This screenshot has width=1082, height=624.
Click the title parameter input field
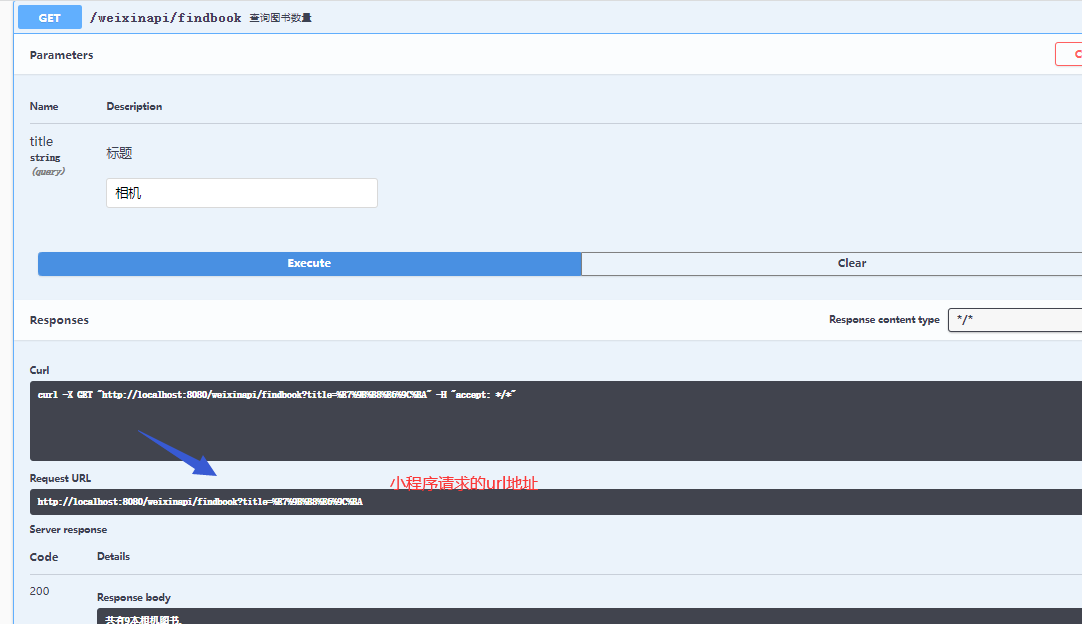click(242, 193)
